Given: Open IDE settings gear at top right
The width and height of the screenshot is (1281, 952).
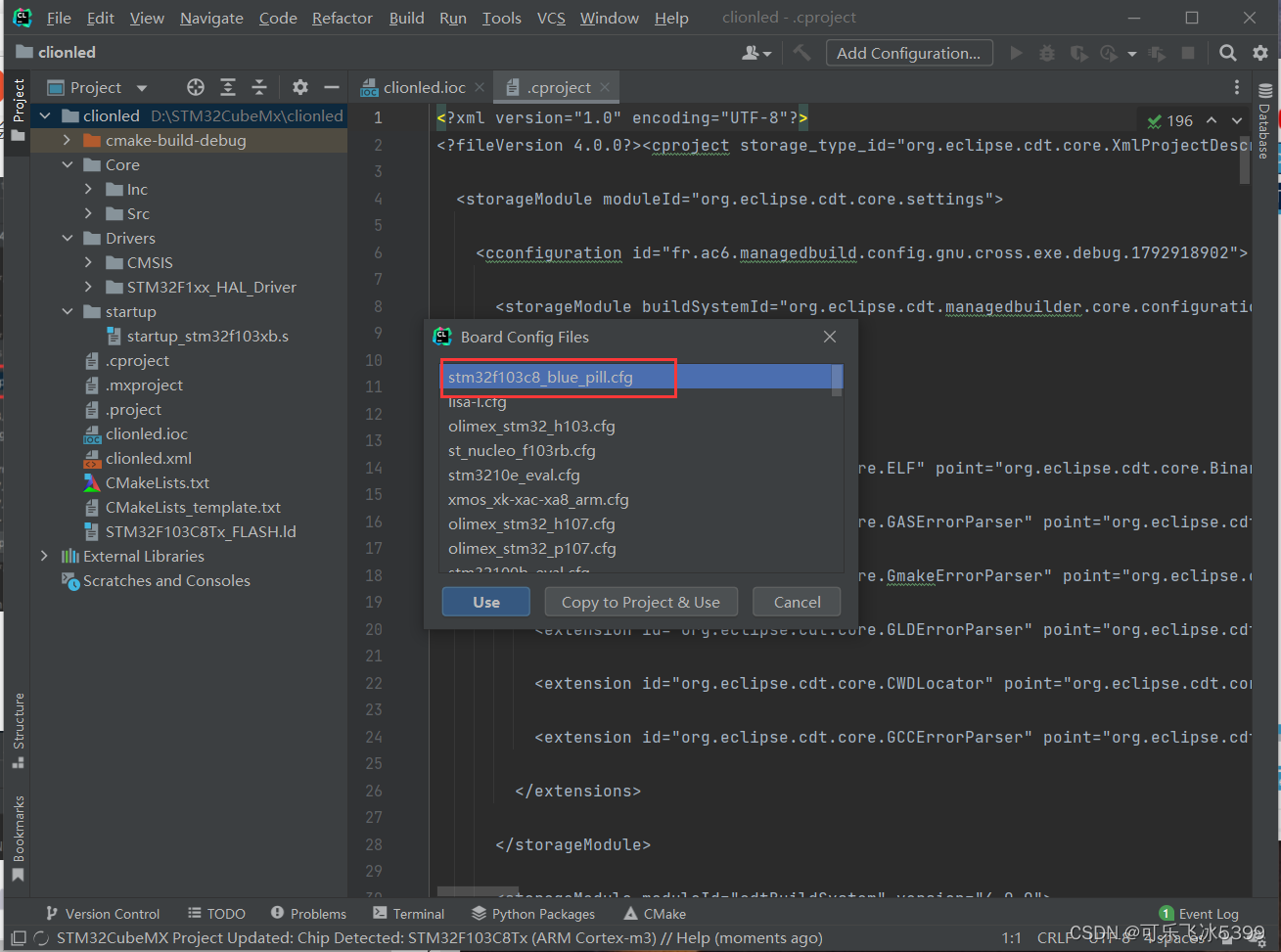Looking at the screenshot, I should click(1260, 53).
